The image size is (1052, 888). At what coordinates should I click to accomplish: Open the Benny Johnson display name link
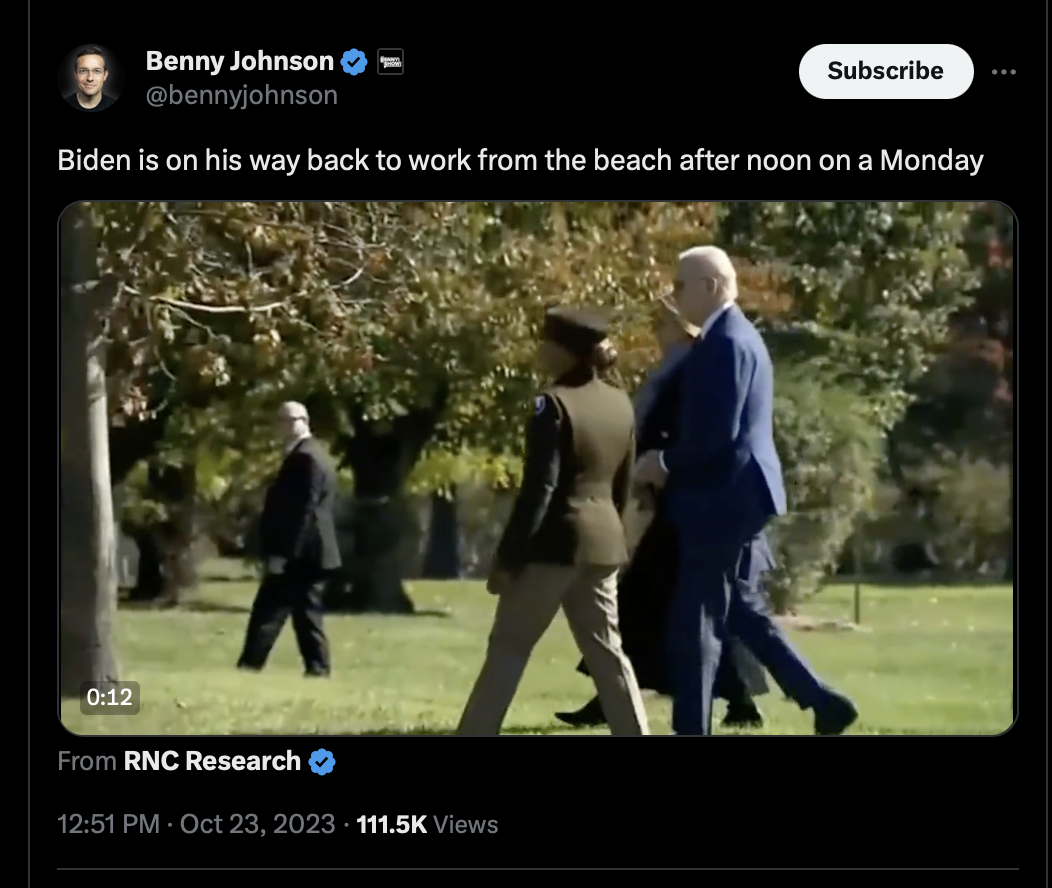tap(240, 61)
